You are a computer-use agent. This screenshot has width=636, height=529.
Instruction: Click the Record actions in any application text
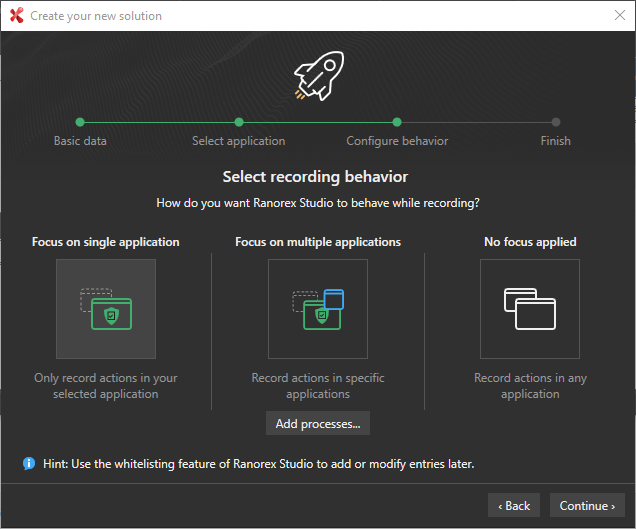click(530, 386)
